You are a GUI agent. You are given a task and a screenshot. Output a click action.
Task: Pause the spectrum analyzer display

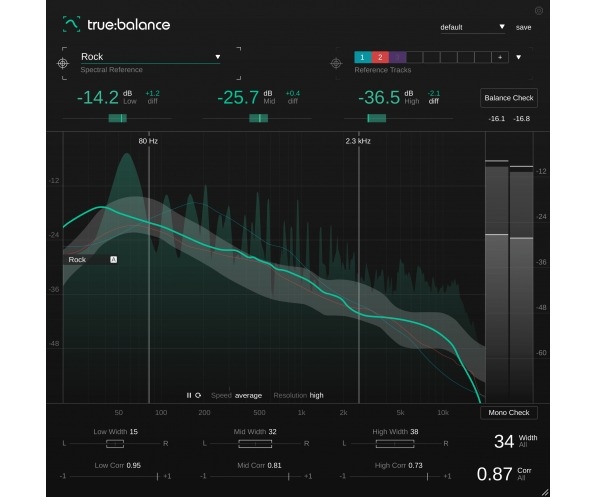point(188,395)
